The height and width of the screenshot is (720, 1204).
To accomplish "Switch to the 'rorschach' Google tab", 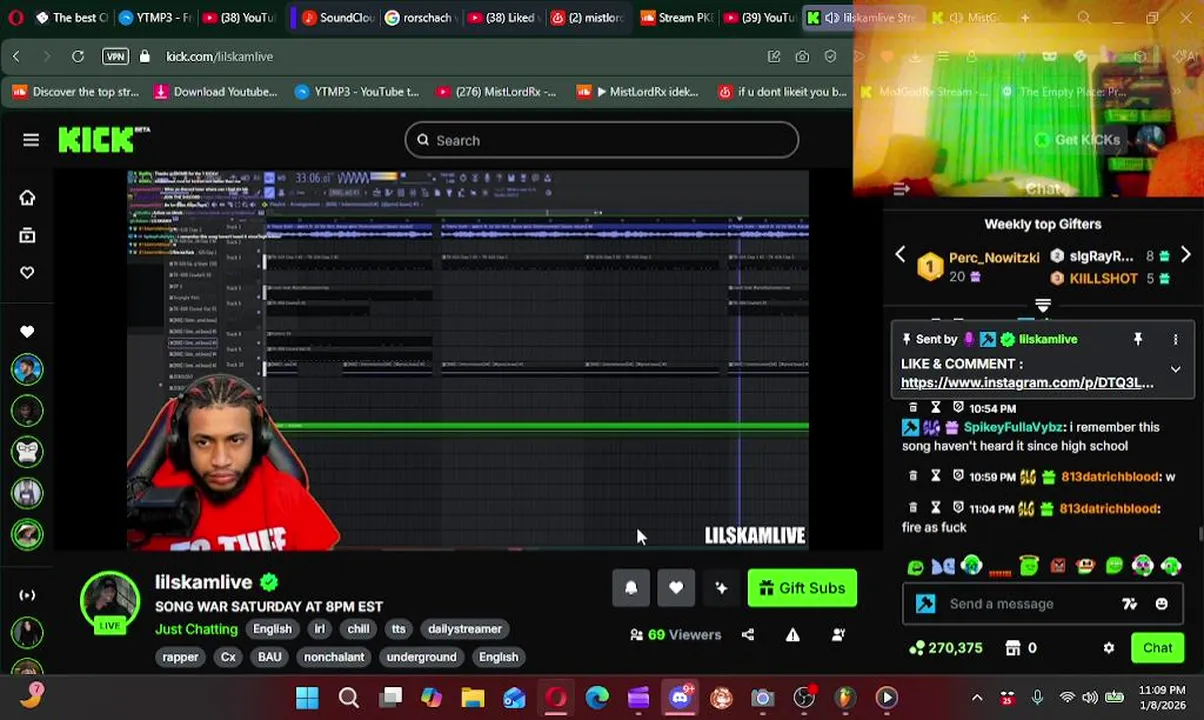I will click(x=420, y=17).
